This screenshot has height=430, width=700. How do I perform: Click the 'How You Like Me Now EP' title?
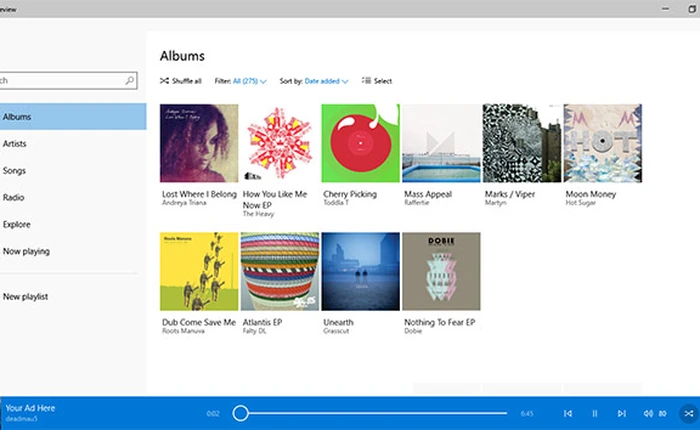point(275,200)
